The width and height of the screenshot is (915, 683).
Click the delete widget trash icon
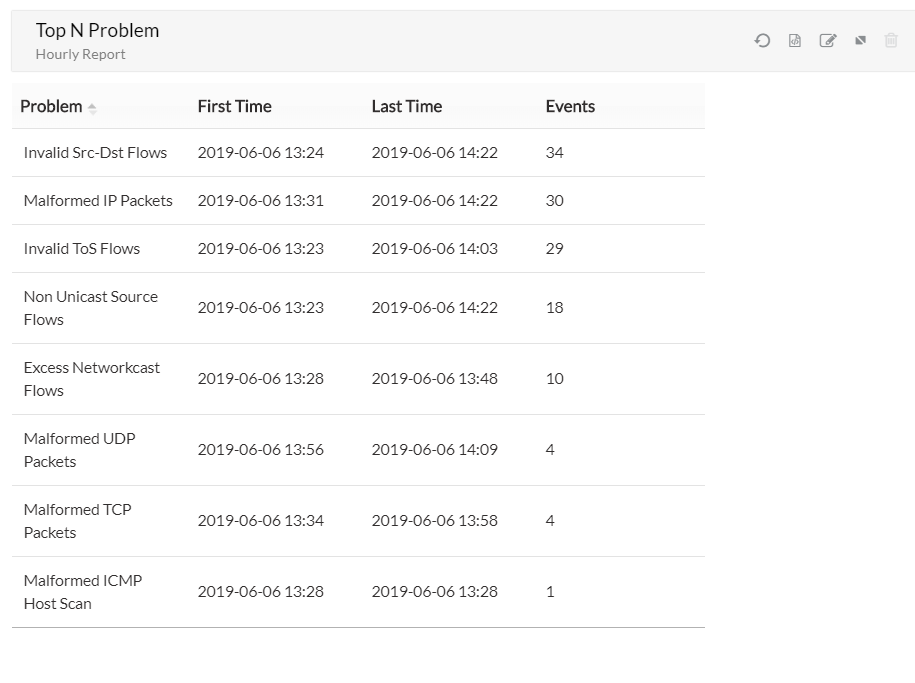(891, 41)
